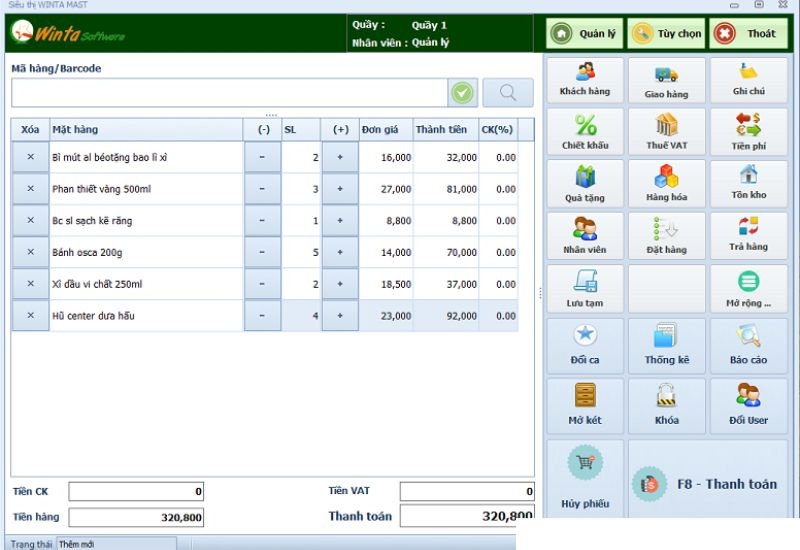Open the cash drawer with Mở két
The width and height of the screenshot is (800, 550).
click(585, 406)
